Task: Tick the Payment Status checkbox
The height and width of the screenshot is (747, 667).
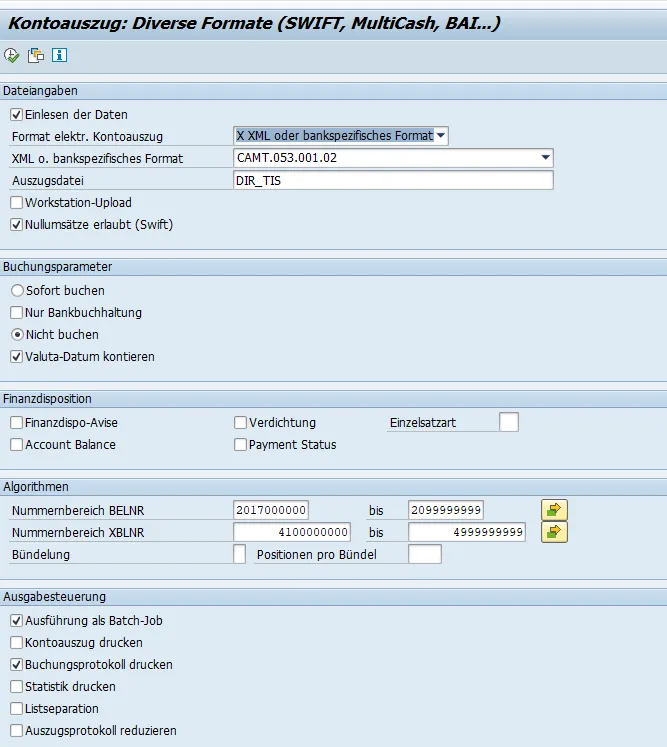Action: 240,445
